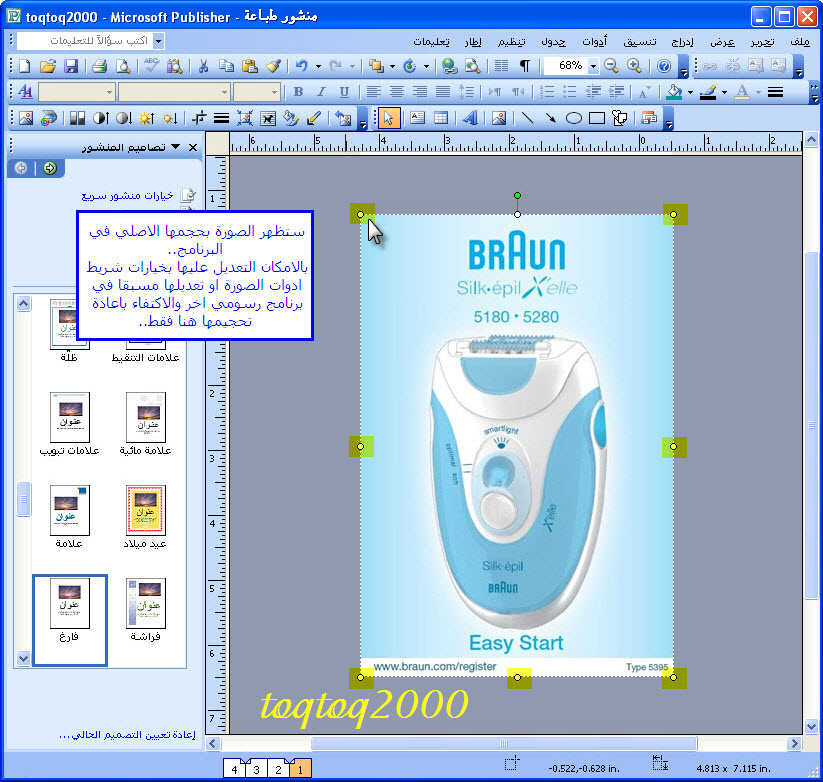The height and width of the screenshot is (782, 823).
Task: Select the عيد ميلاد design thumbnail
Action: [145, 510]
